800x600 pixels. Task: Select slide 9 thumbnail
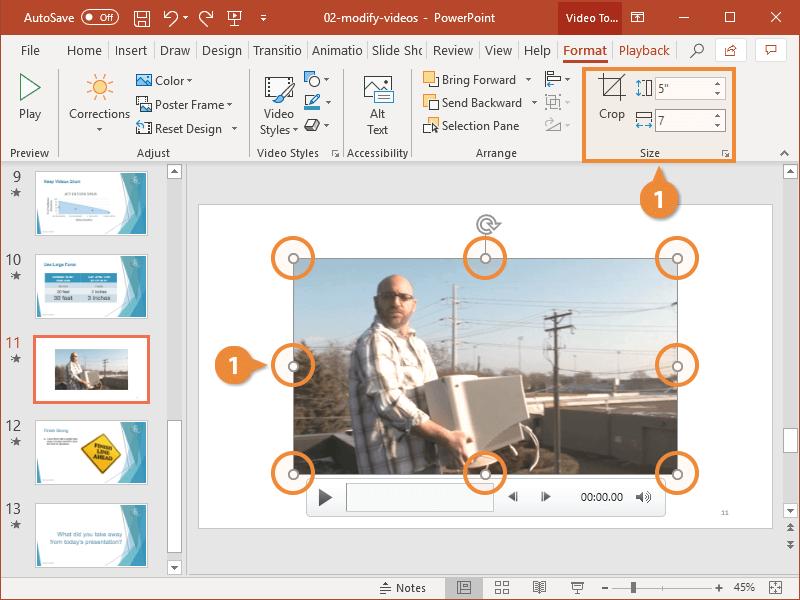[x=91, y=203]
